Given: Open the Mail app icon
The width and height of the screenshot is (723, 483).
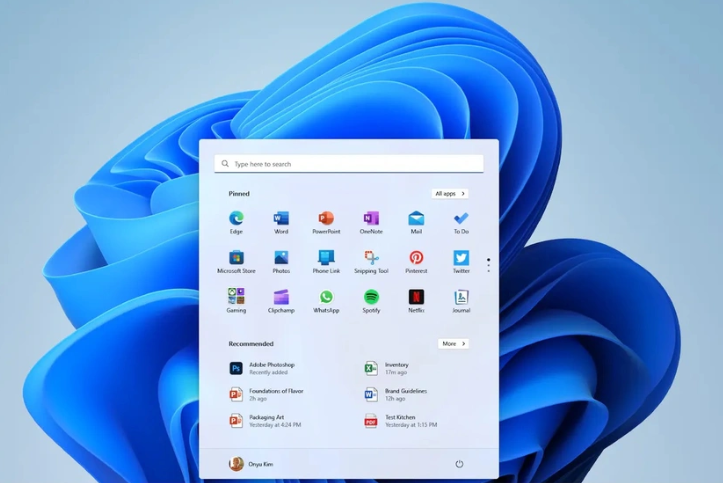Looking at the screenshot, I should pos(416,219).
